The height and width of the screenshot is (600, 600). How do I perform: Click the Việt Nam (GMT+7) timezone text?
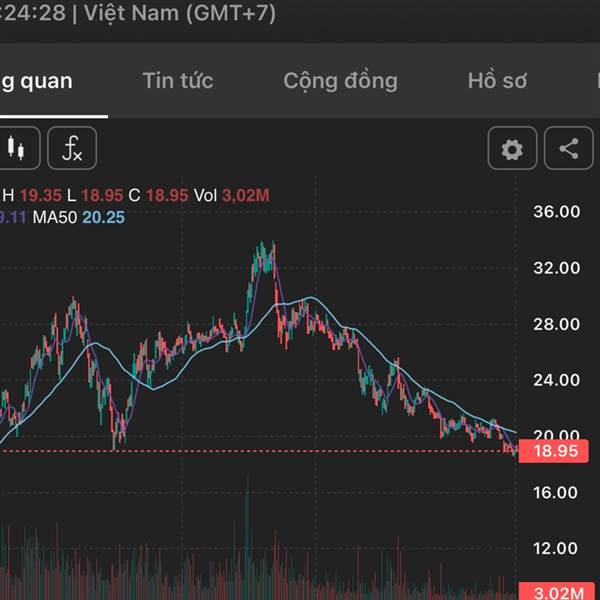[180, 13]
